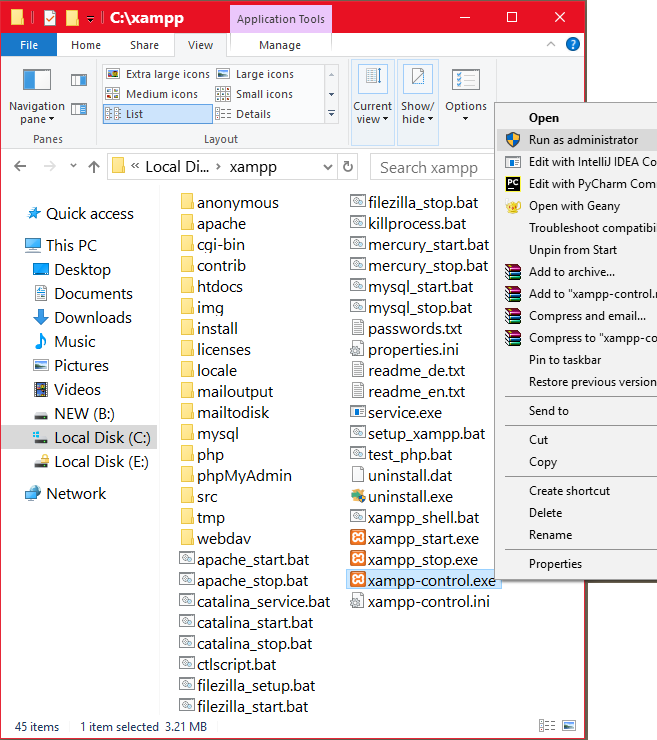Open the Manage ribbon tab
The image size is (657, 740).
[x=280, y=45]
